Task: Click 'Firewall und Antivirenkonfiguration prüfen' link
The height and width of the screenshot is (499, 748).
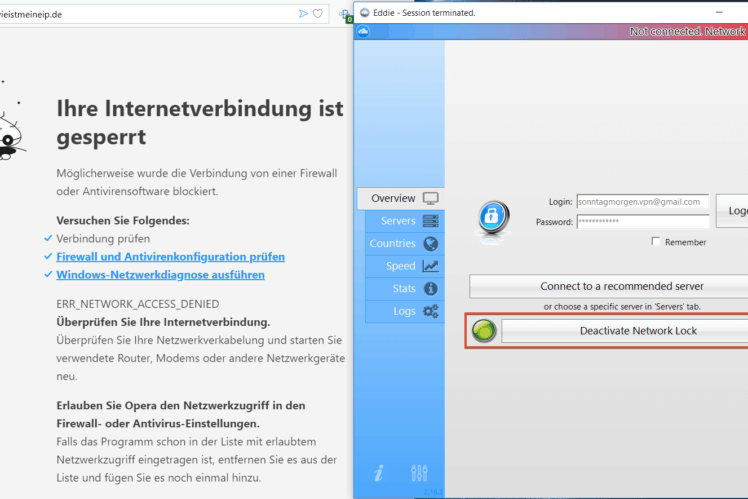Action: tap(170, 257)
